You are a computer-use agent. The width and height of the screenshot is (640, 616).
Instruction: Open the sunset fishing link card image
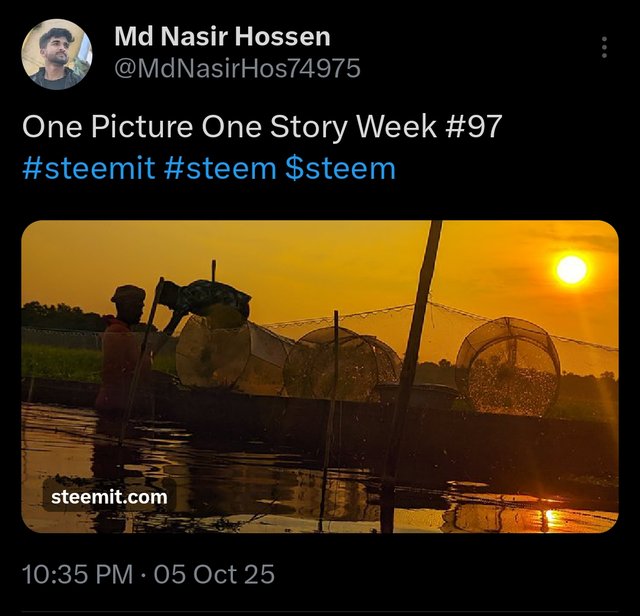(x=320, y=376)
